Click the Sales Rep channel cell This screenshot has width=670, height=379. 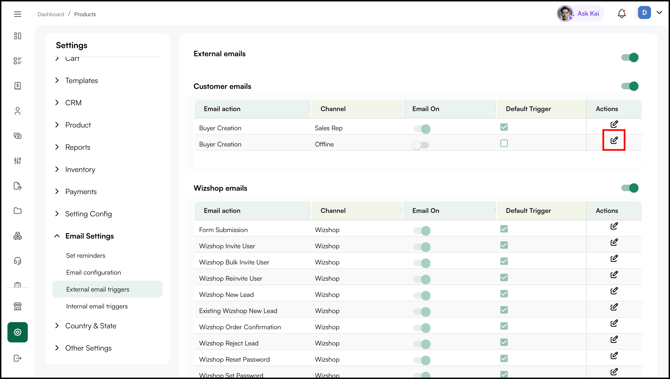coord(329,128)
